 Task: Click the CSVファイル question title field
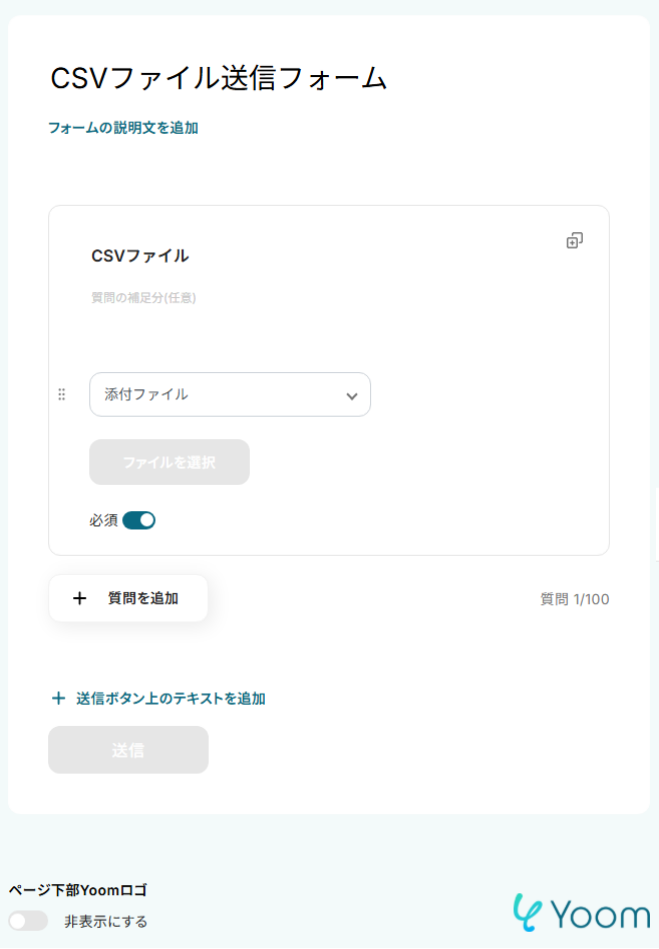pos(140,256)
